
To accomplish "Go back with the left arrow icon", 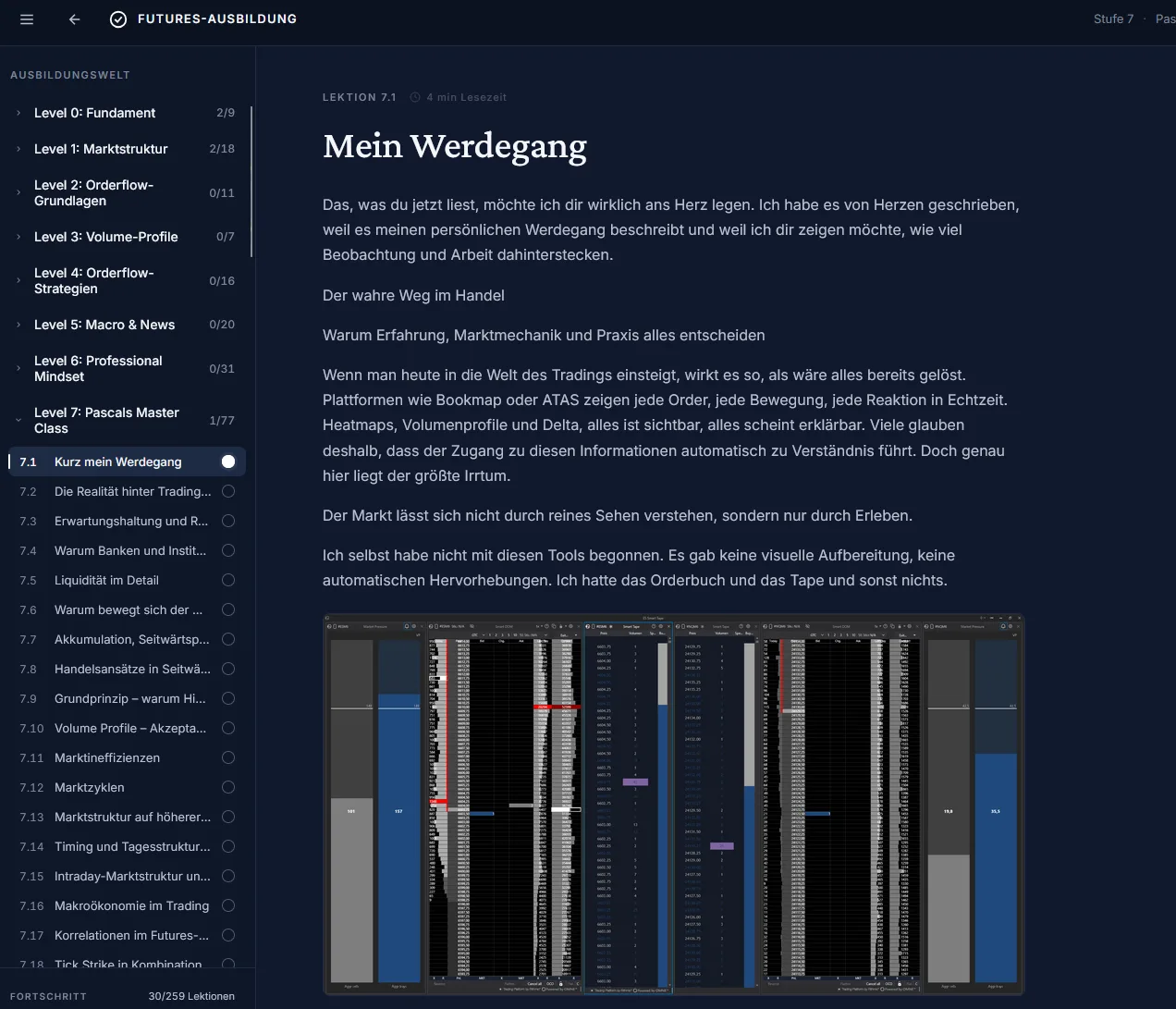I will point(75,19).
